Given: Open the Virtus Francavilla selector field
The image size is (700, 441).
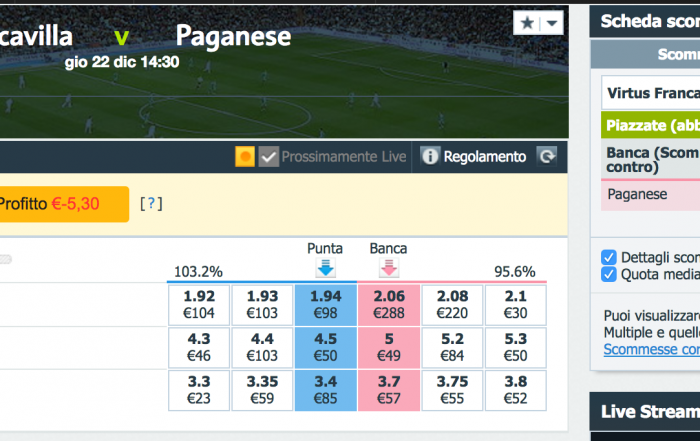Looking at the screenshot, I should (x=650, y=93).
